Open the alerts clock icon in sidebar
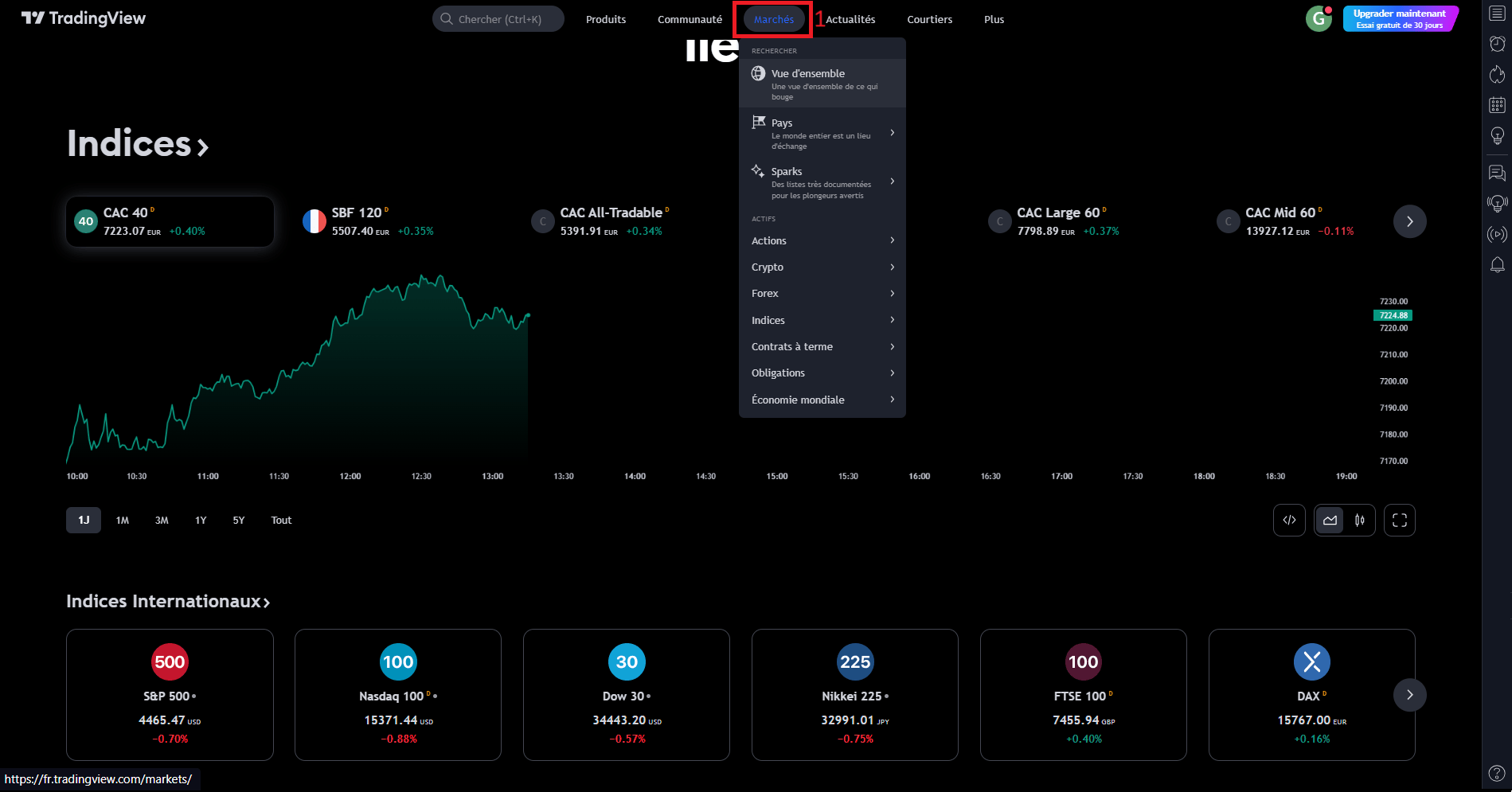The image size is (1512, 792). click(1497, 44)
